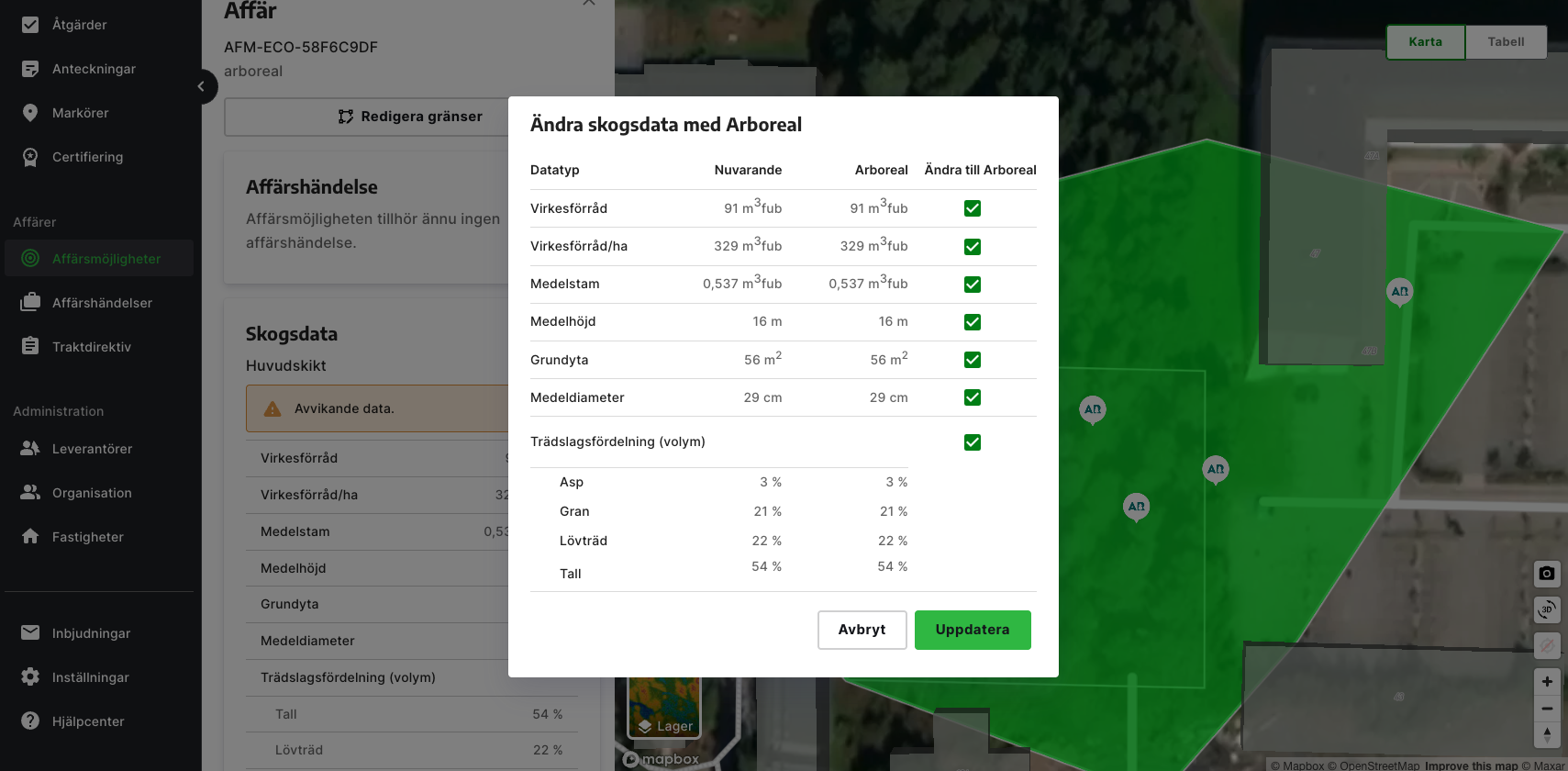Image resolution: width=1568 pixels, height=771 pixels.
Task: Zoom in on the map
Action: (x=1547, y=681)
